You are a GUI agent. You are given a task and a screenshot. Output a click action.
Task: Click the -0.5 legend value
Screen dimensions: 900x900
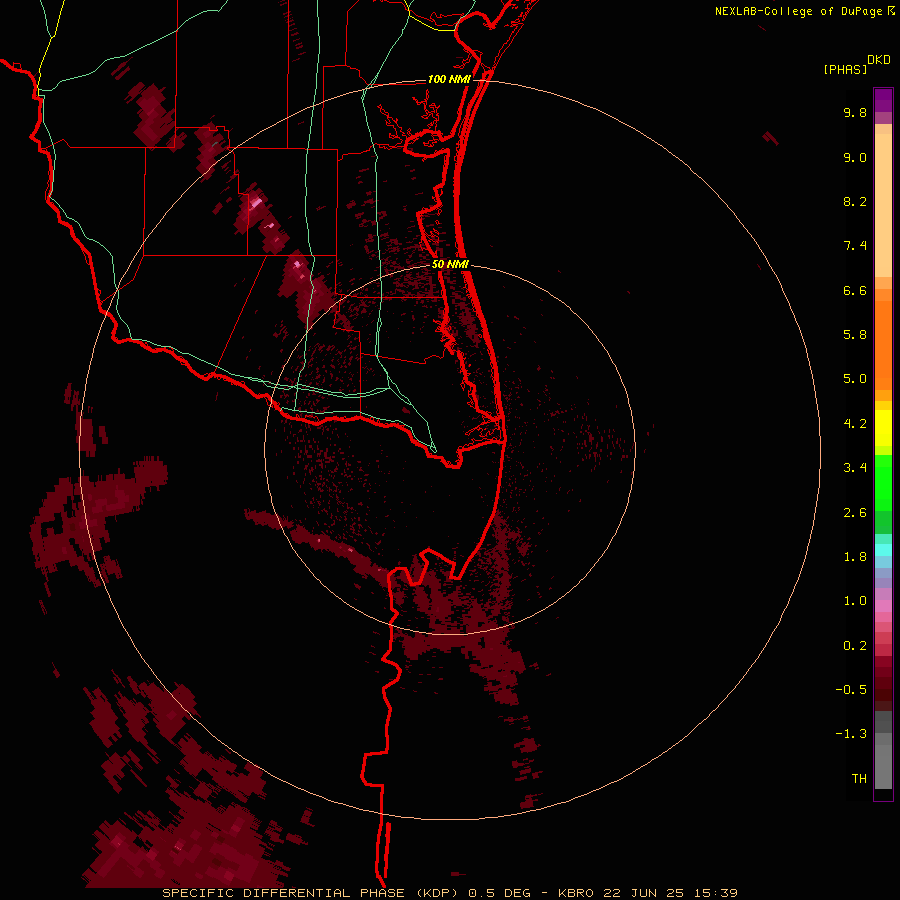(x=851, y=690)
